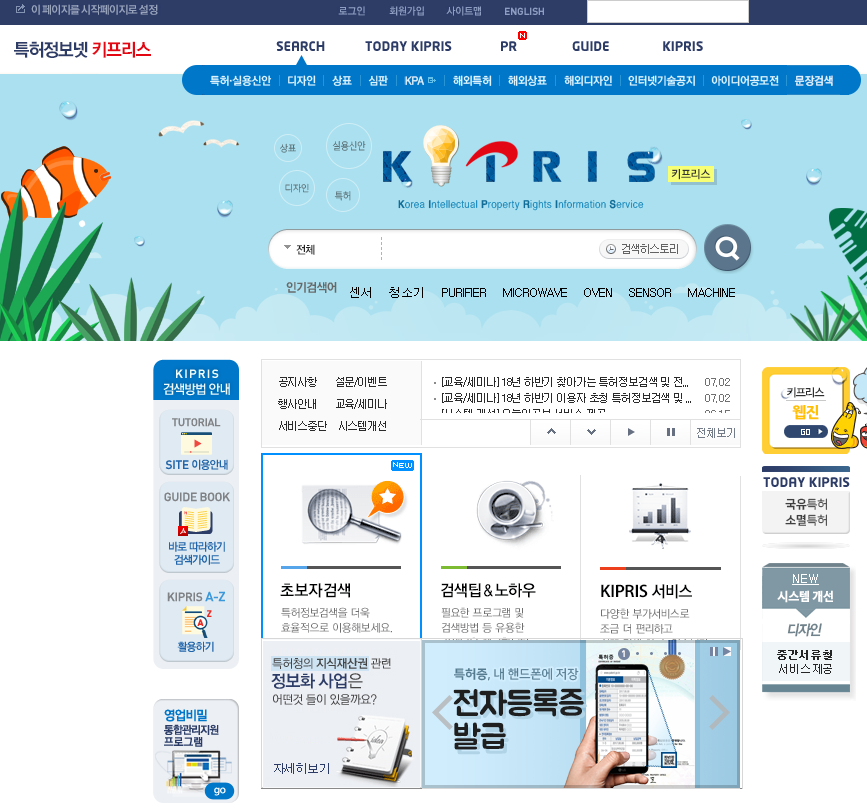Screen dimensions: 867x812
Task: Select 해외상표 submenu item
Action: click(527, 81)
